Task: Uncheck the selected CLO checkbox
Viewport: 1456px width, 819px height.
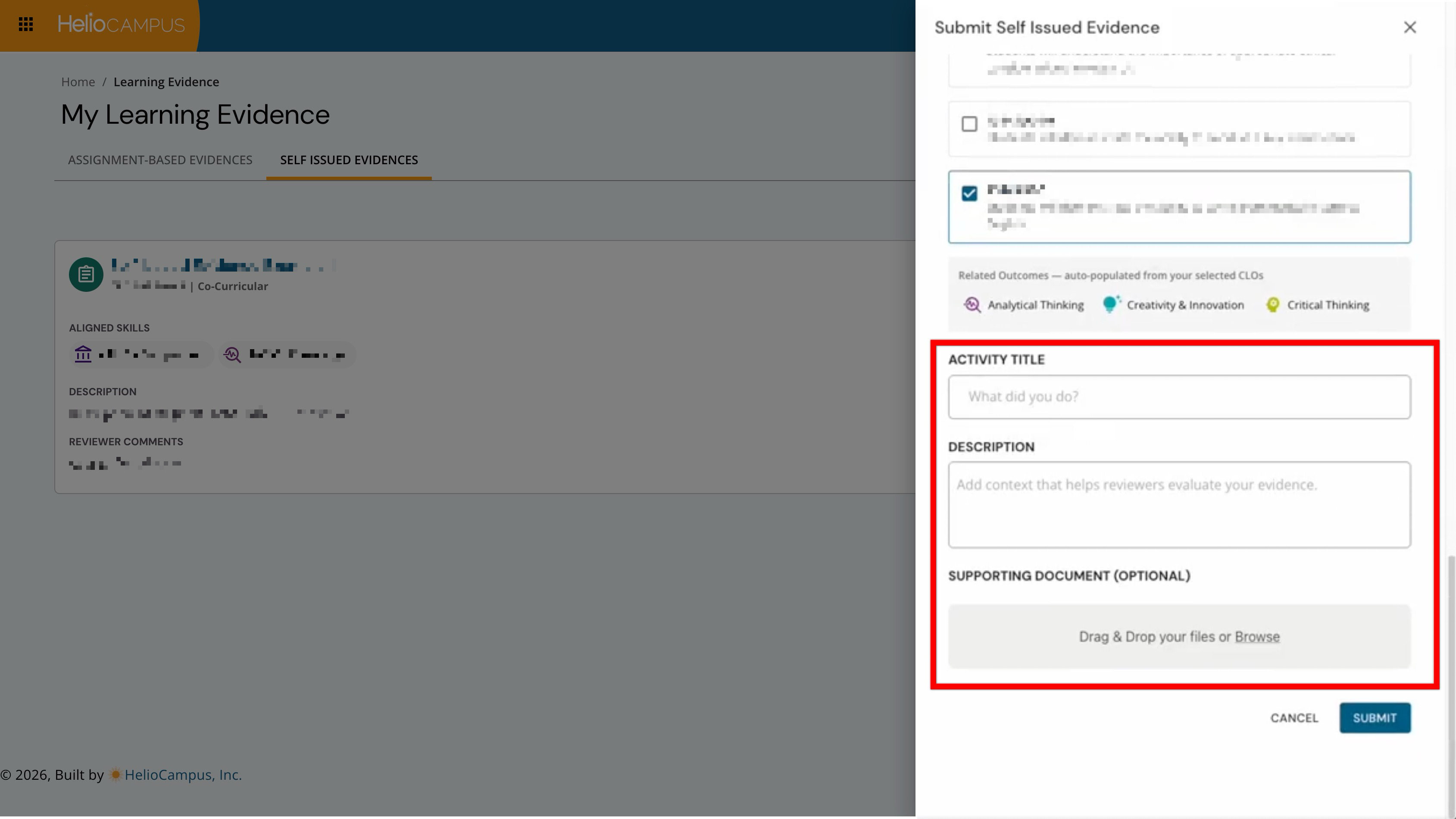Action: [x=969, y=194]
